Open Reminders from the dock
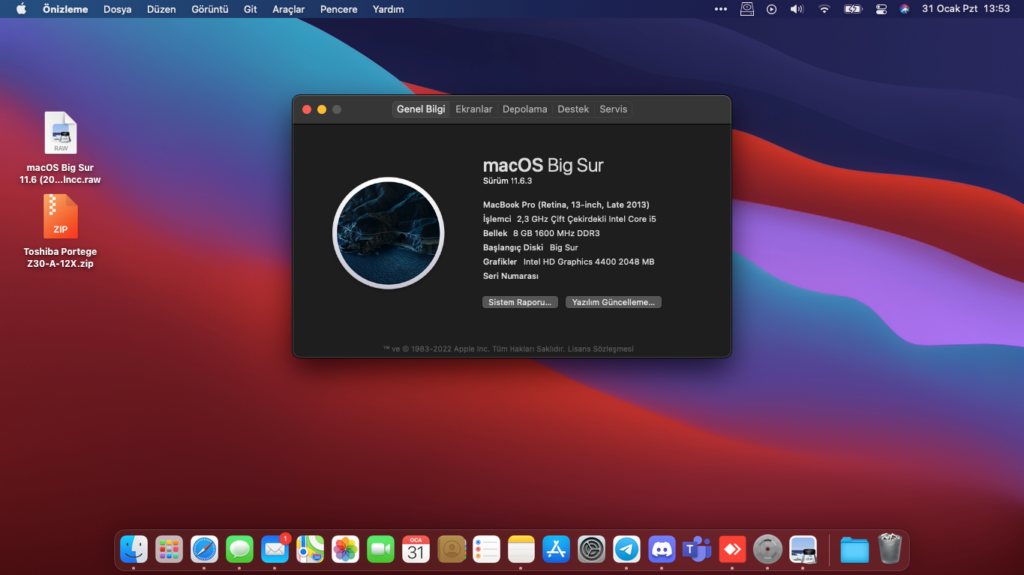Viewport: 1024px width, 575px height. 487,550
